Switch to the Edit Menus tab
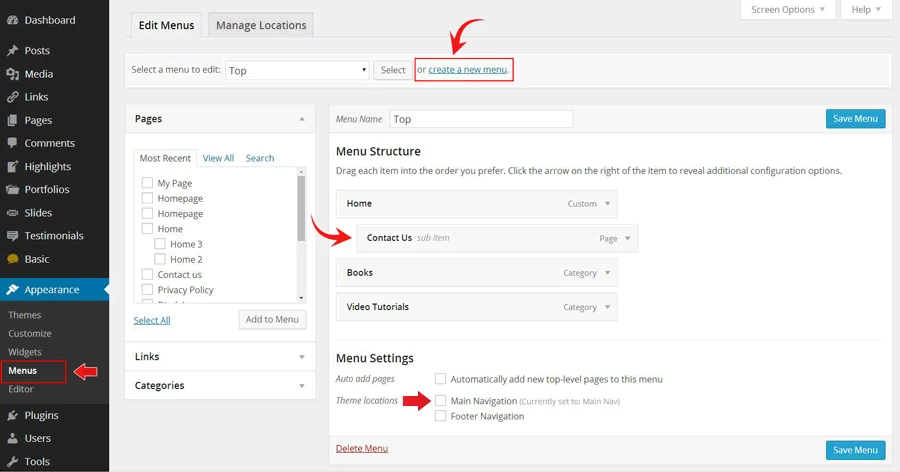This screenshot has width=900, height=472. point(166,25)
